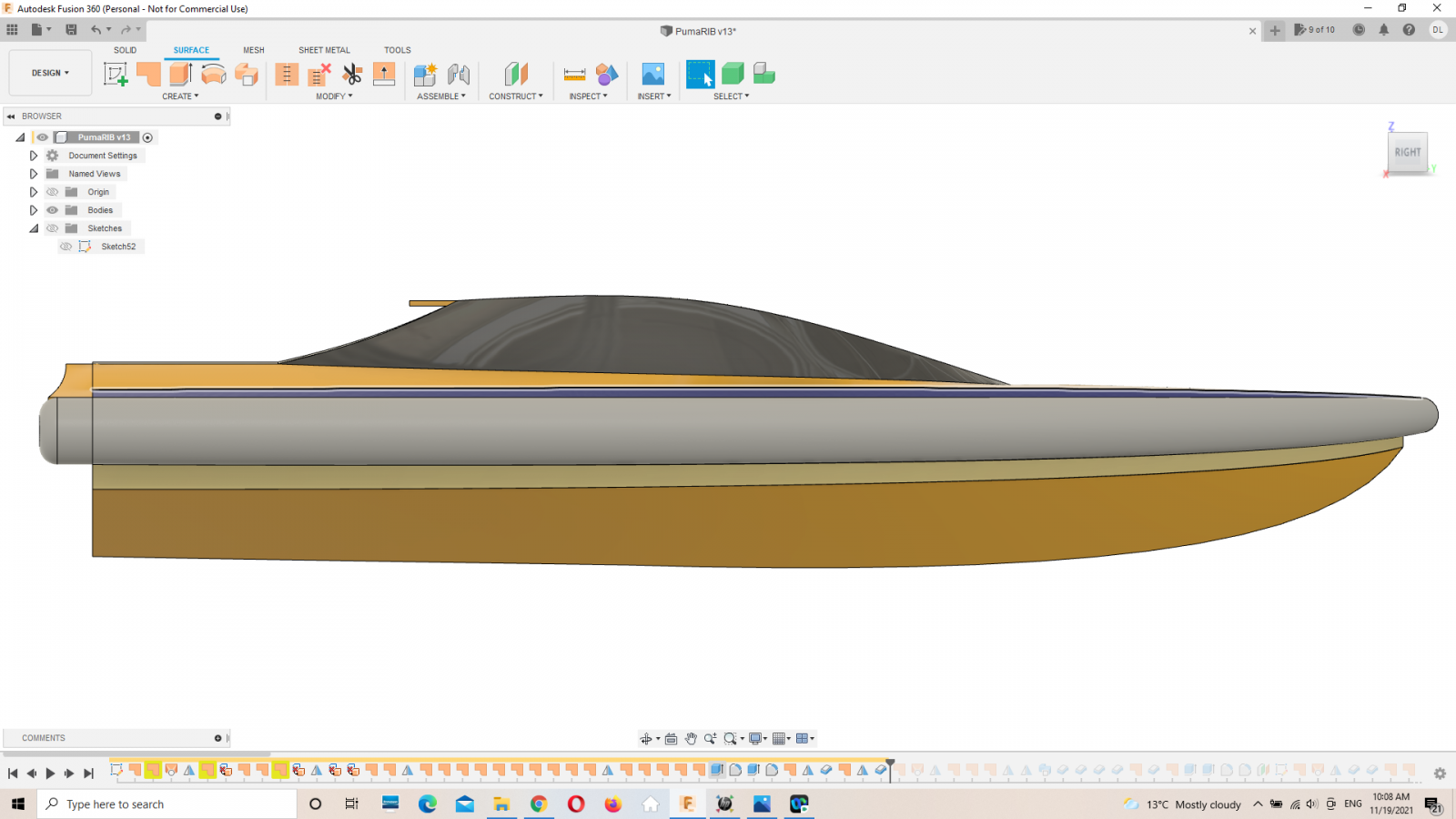This screenshot has width=1456, height=819.
Task: Click the Windows search box
Action: coord(167,804)
